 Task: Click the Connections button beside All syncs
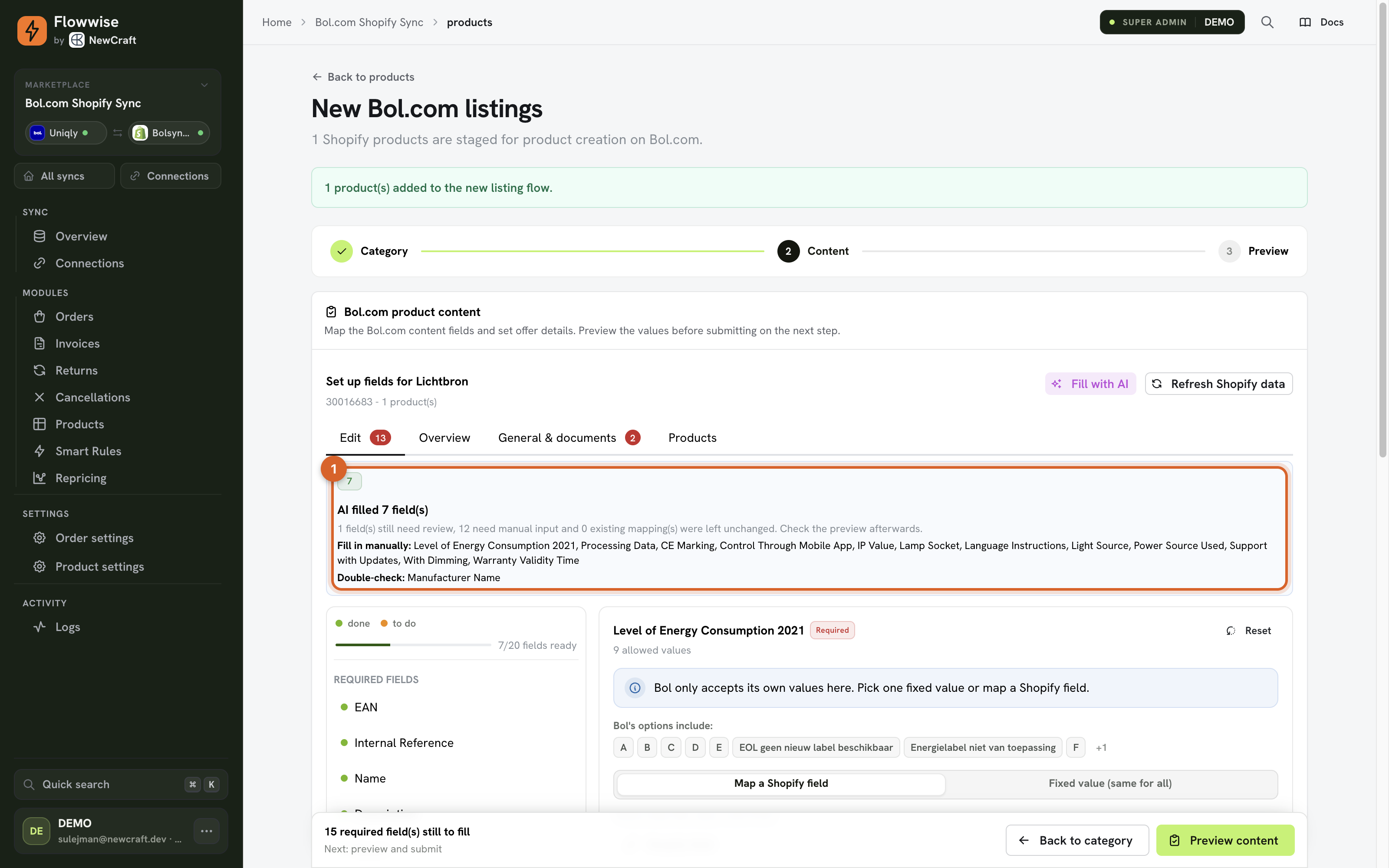171,176
